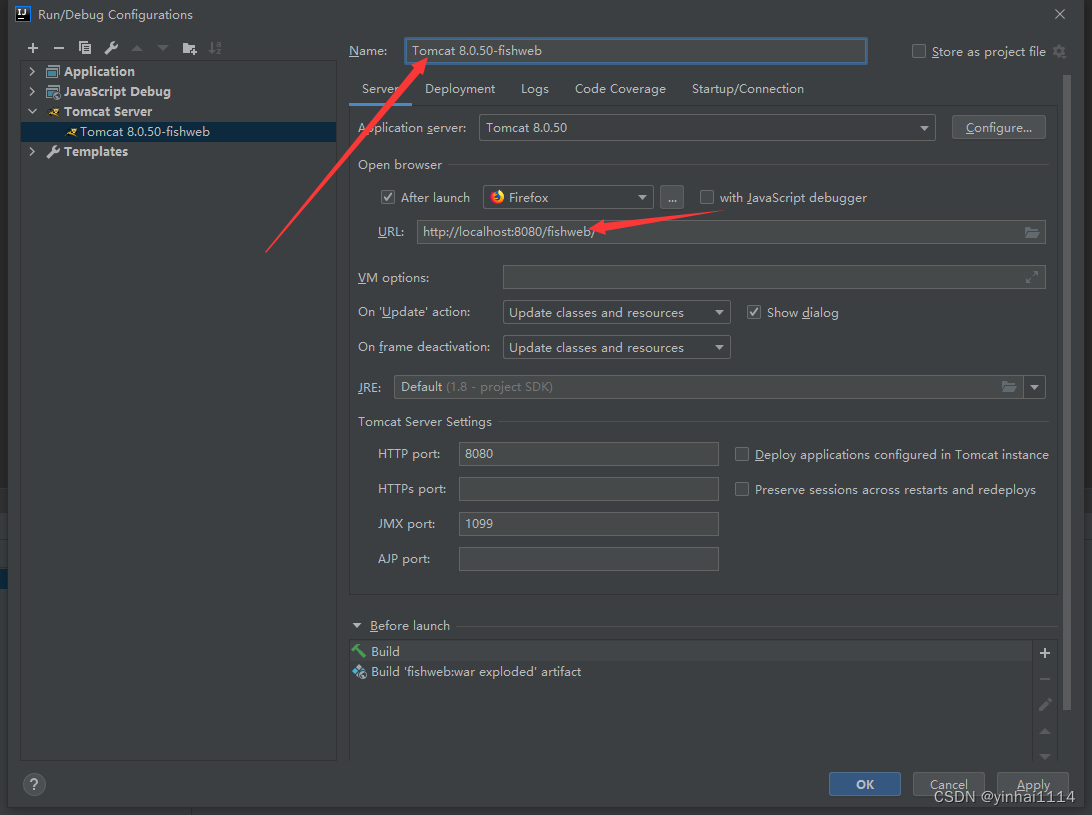Click the HTTP port field
The height and width of the screenshot is (815, 1092).
tap(588, 454)
